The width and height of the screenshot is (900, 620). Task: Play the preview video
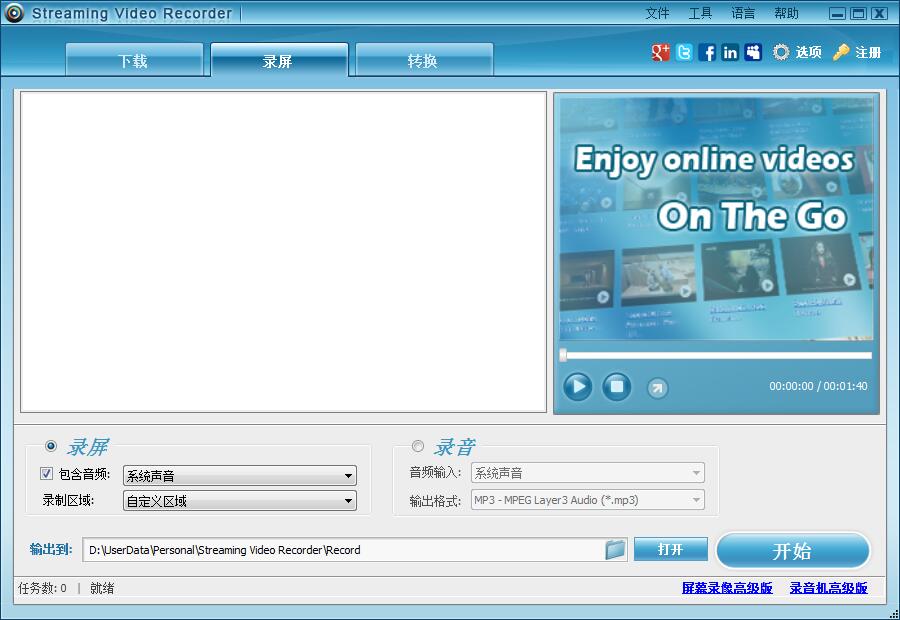(x=577, y=386)
